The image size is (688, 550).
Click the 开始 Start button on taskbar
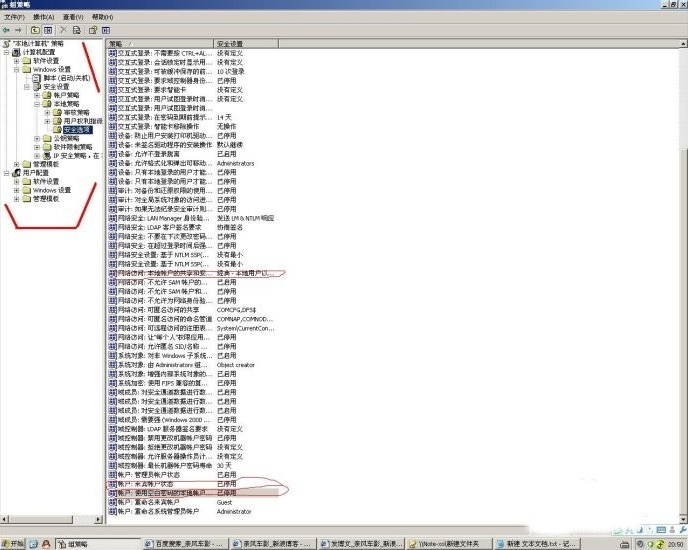click(x=14, y=543)
